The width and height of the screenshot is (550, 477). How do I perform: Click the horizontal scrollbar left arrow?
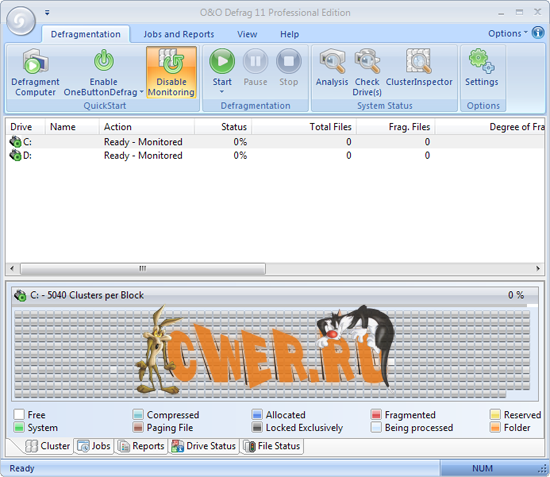click(12, 269)
